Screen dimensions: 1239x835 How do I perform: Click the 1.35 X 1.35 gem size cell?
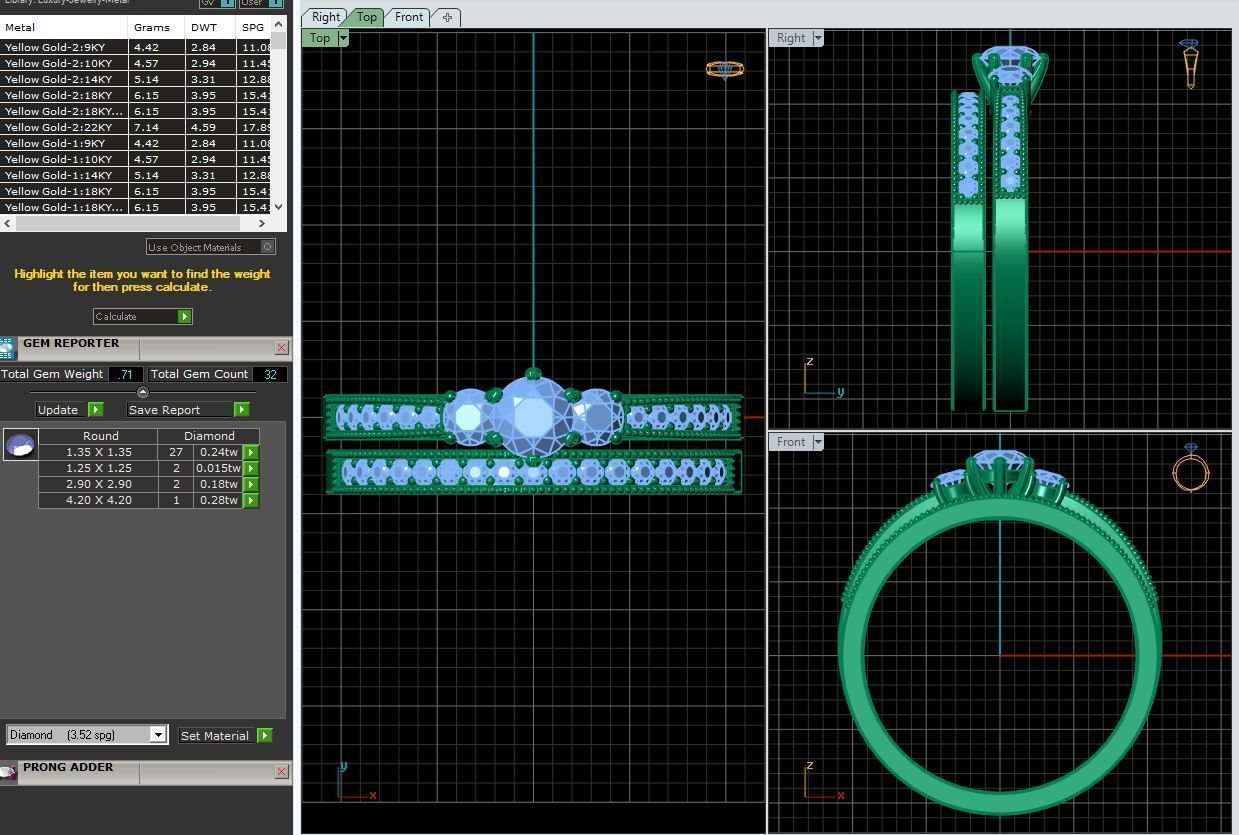98,452
